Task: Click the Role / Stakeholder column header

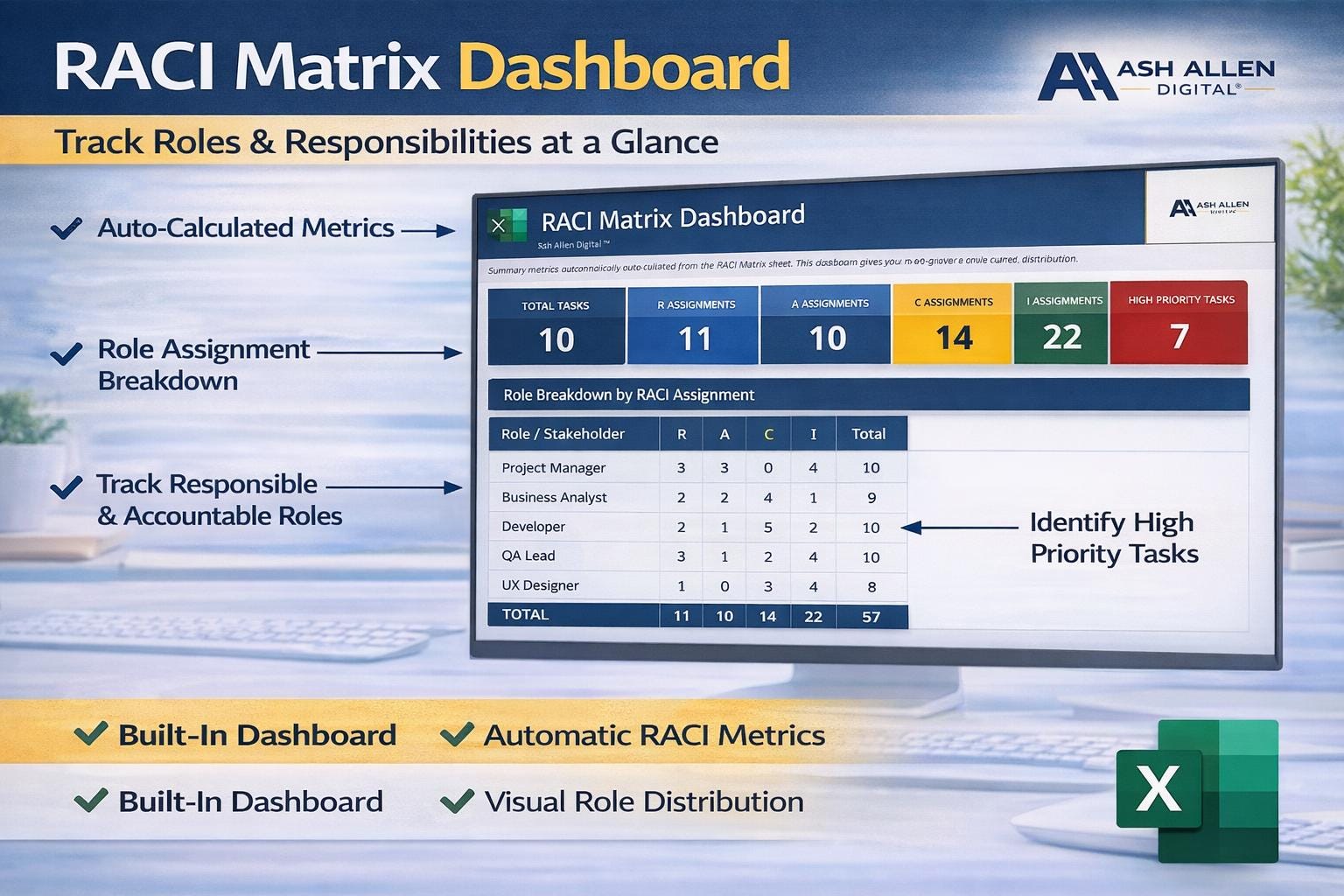Action: pyautogui.click(x=573, y=434)
